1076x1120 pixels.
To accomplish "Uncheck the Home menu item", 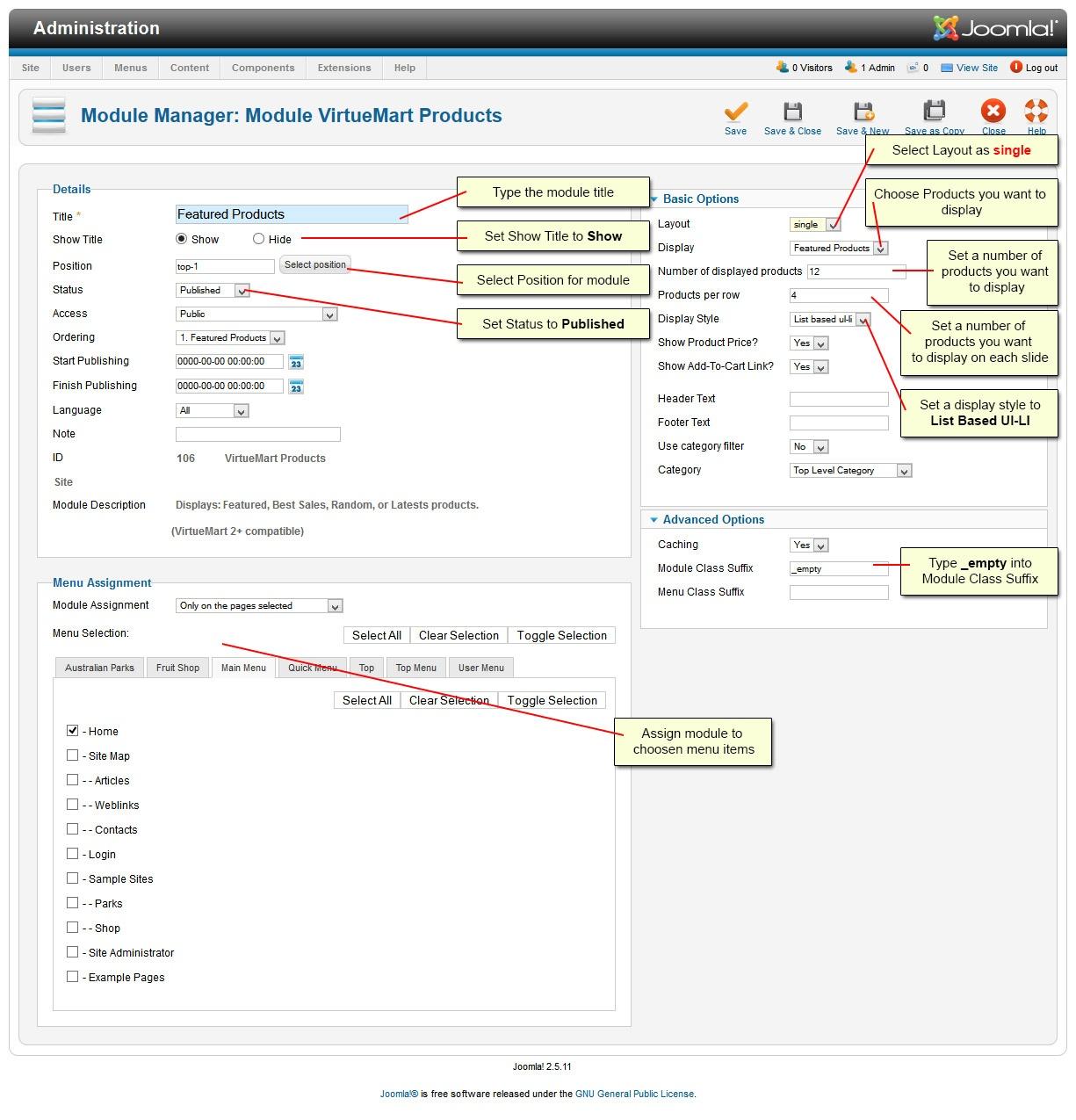I will 73,730.
